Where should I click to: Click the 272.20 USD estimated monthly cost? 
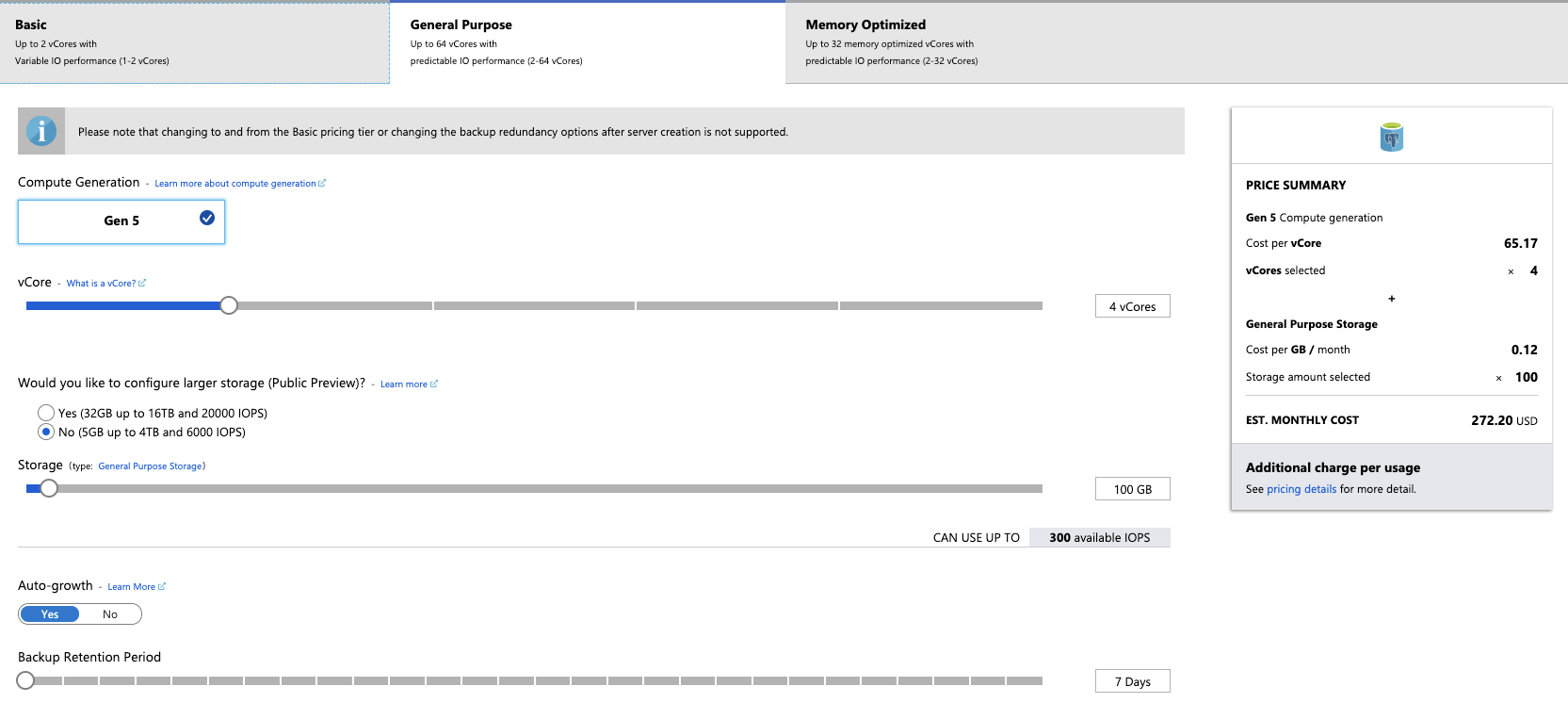point(1504,420)
